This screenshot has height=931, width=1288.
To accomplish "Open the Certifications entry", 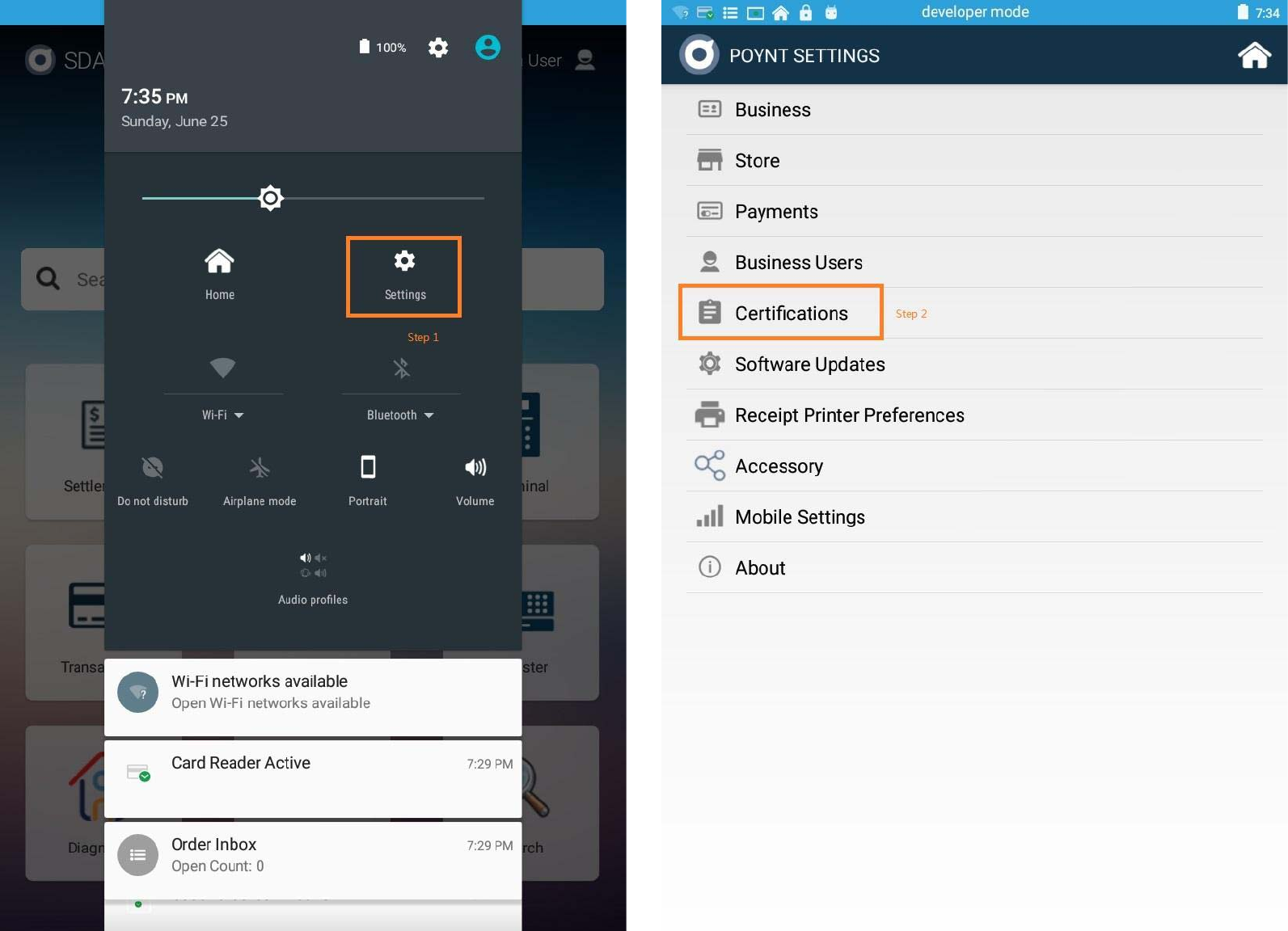I will pos(974,314).
